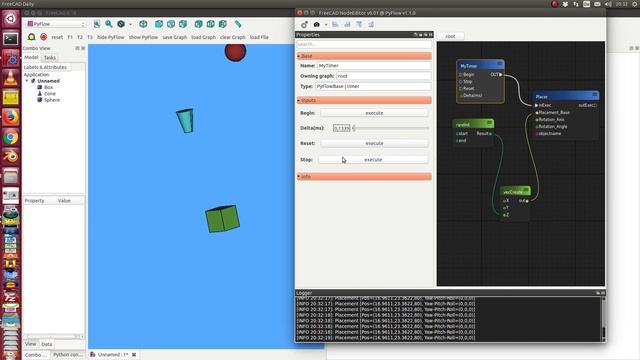Screen dimensions: 640x360
Task: Click first align icon in NodeEditor toolbar
Action: [x=335, y=24]
